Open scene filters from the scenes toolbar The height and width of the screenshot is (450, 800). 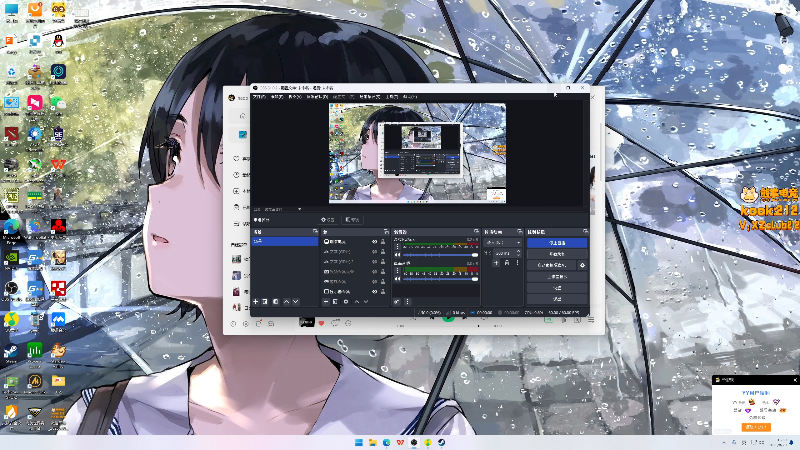pos(276,302)
